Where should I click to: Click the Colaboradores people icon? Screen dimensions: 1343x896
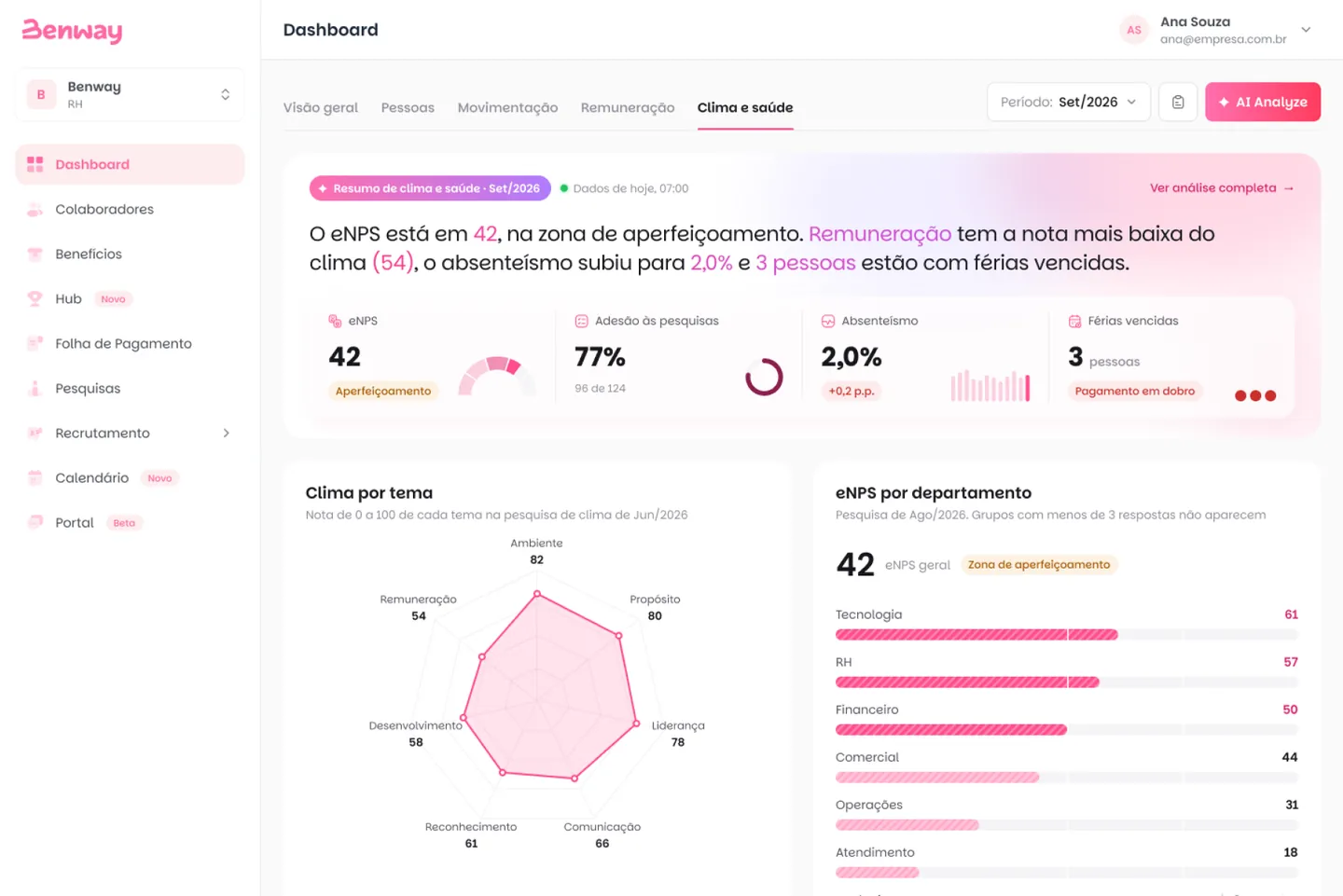coord(35,209)
